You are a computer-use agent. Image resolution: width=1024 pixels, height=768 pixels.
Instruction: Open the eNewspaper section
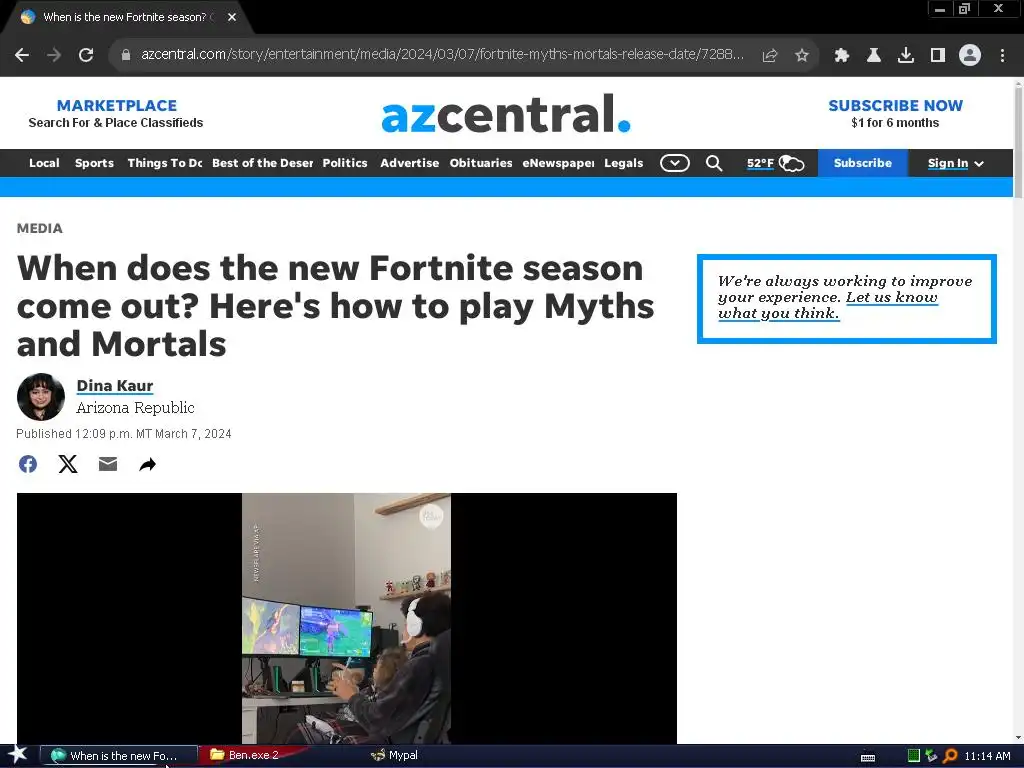coord(558,163)
